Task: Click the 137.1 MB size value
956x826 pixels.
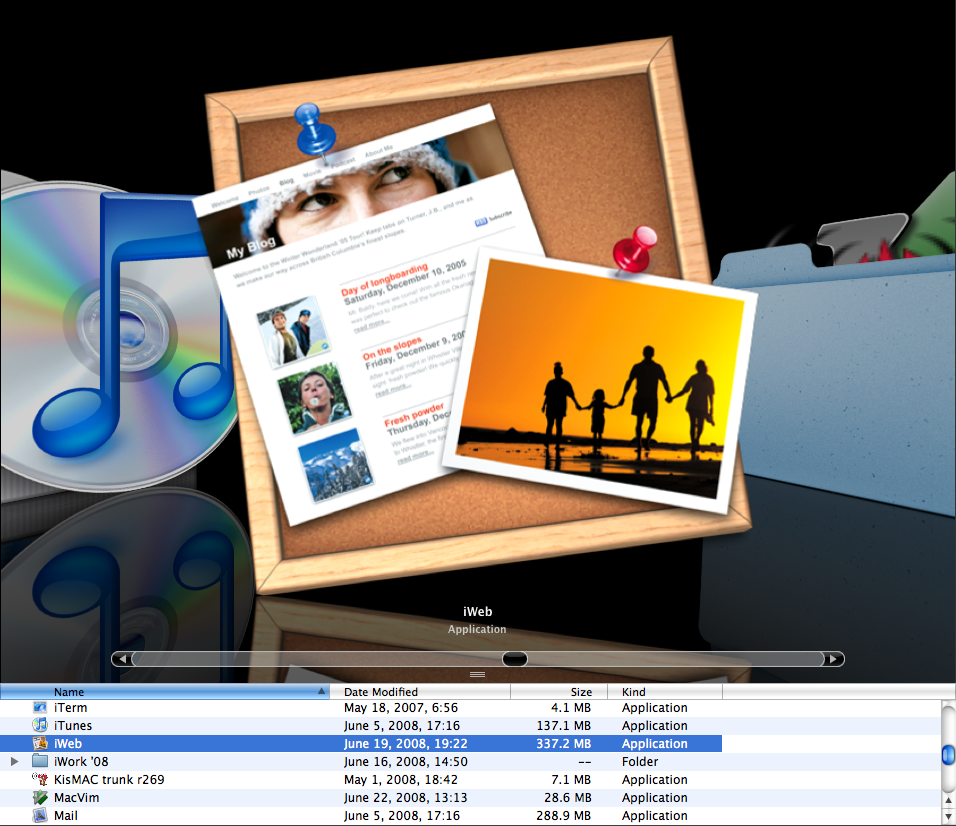Action: [563, 725]
